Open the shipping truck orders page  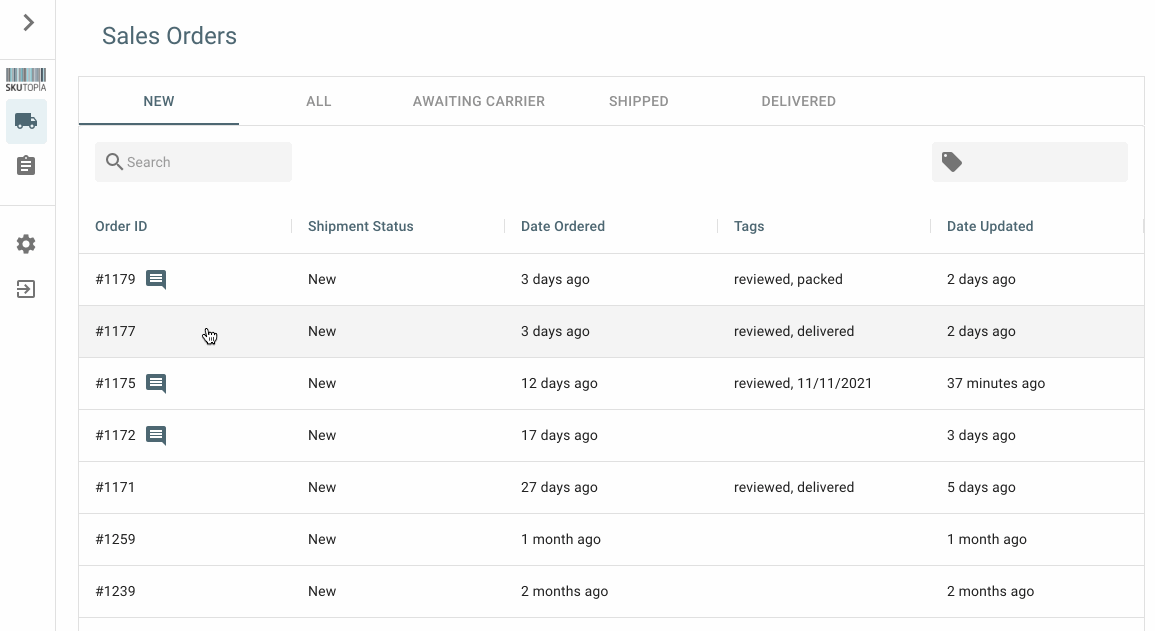click(26, 122)
